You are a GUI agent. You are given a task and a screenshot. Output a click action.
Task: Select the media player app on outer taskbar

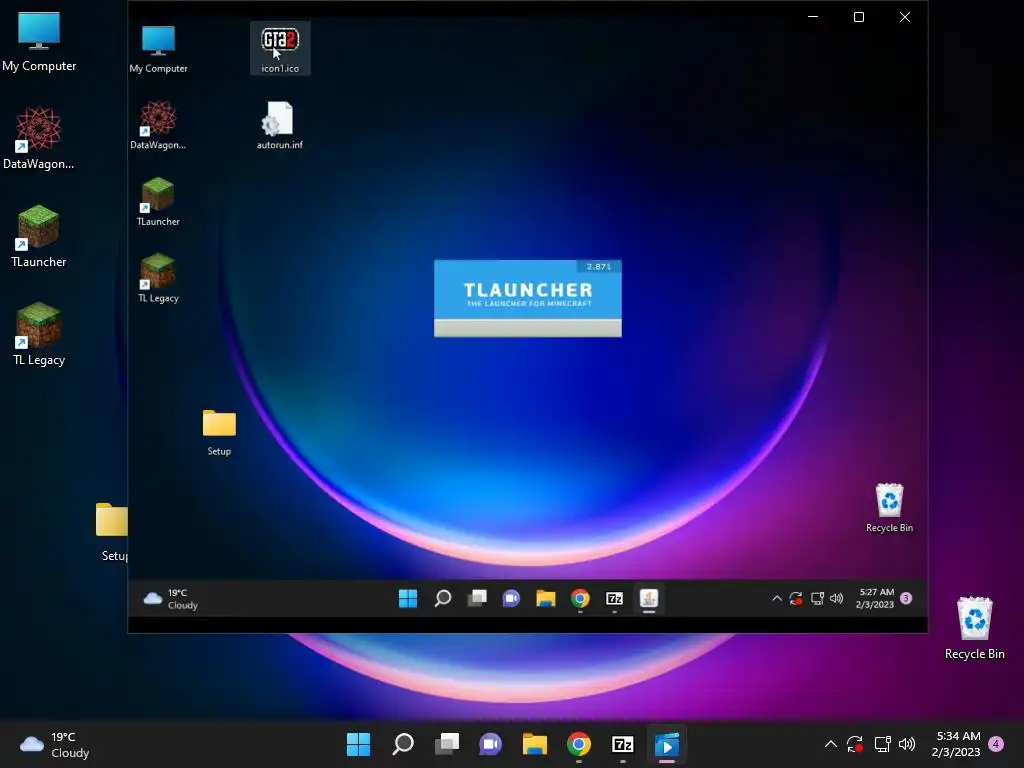click(667, 744)
